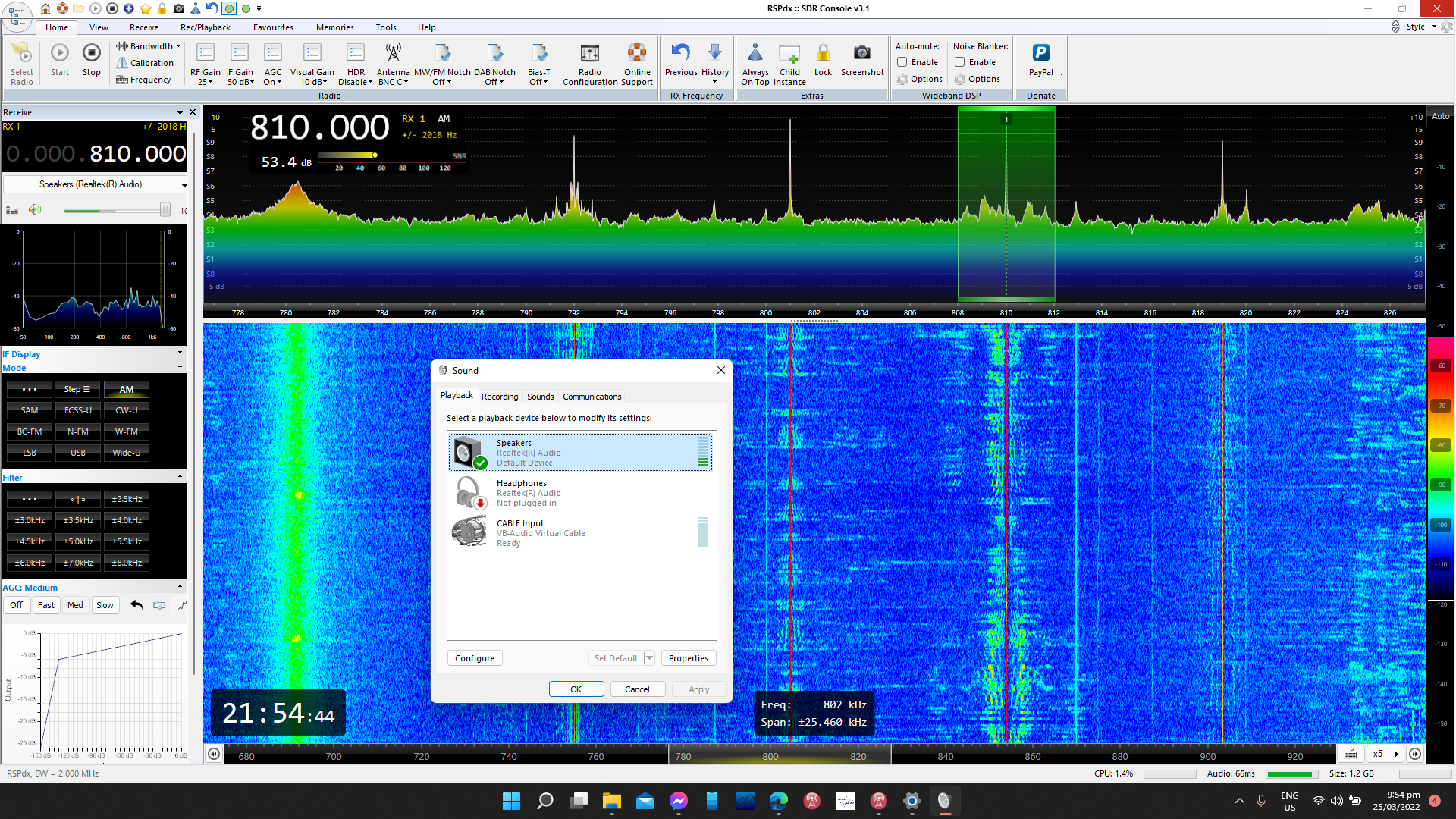1456x819 pixels.
Task: Click Cancel in the Sound dialog
Action: point(637,689)
